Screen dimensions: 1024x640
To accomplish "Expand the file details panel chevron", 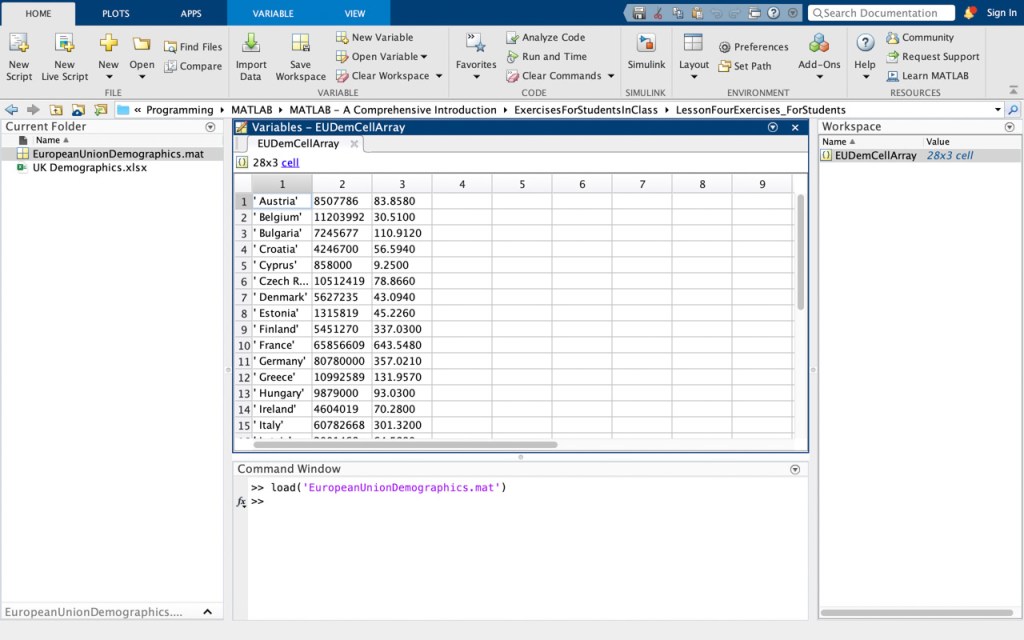I will click(208, 612).
